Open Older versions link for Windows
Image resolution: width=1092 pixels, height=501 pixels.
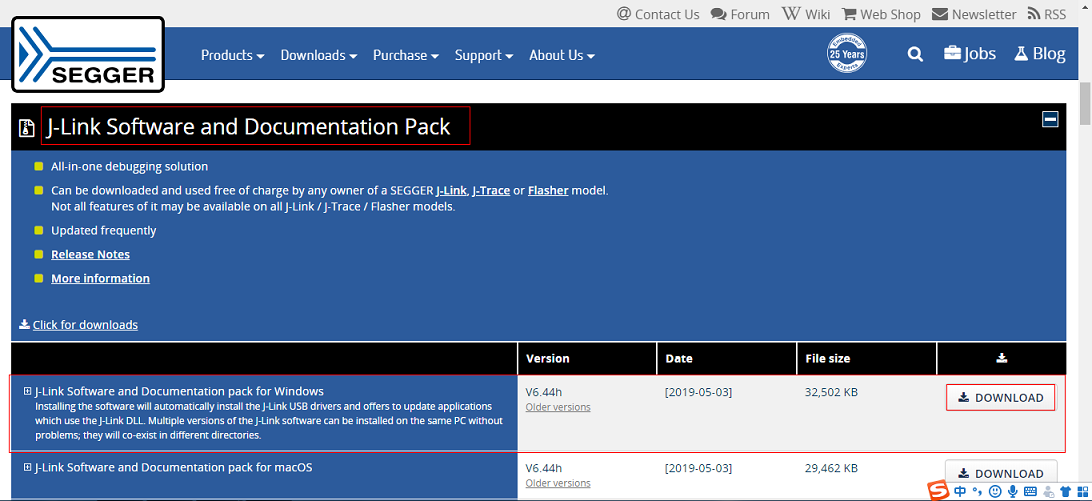558,407
